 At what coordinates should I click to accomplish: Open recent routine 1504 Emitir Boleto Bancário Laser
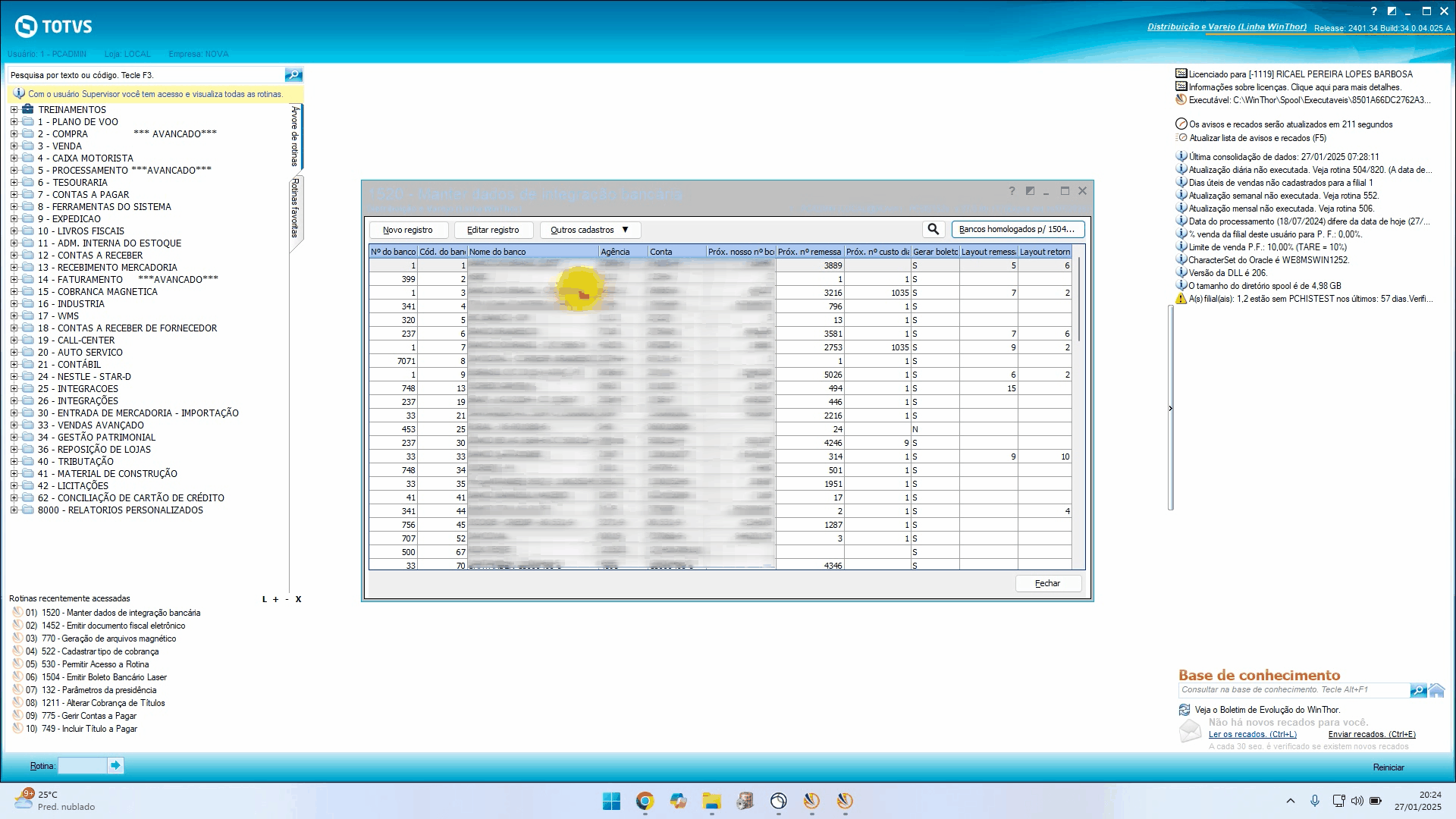click(104, 677)
